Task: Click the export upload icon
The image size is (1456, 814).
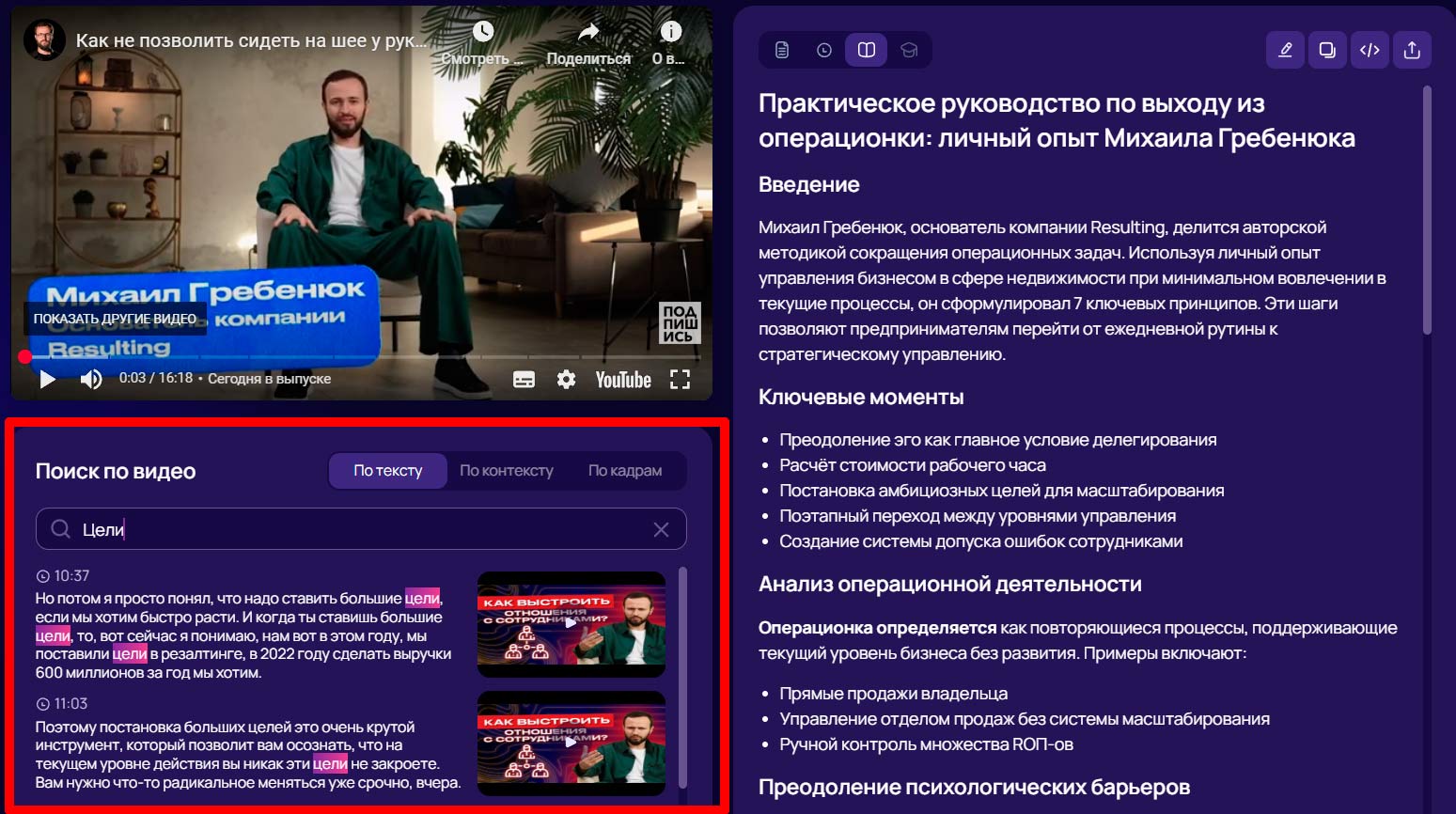Action: point(1412,50)
